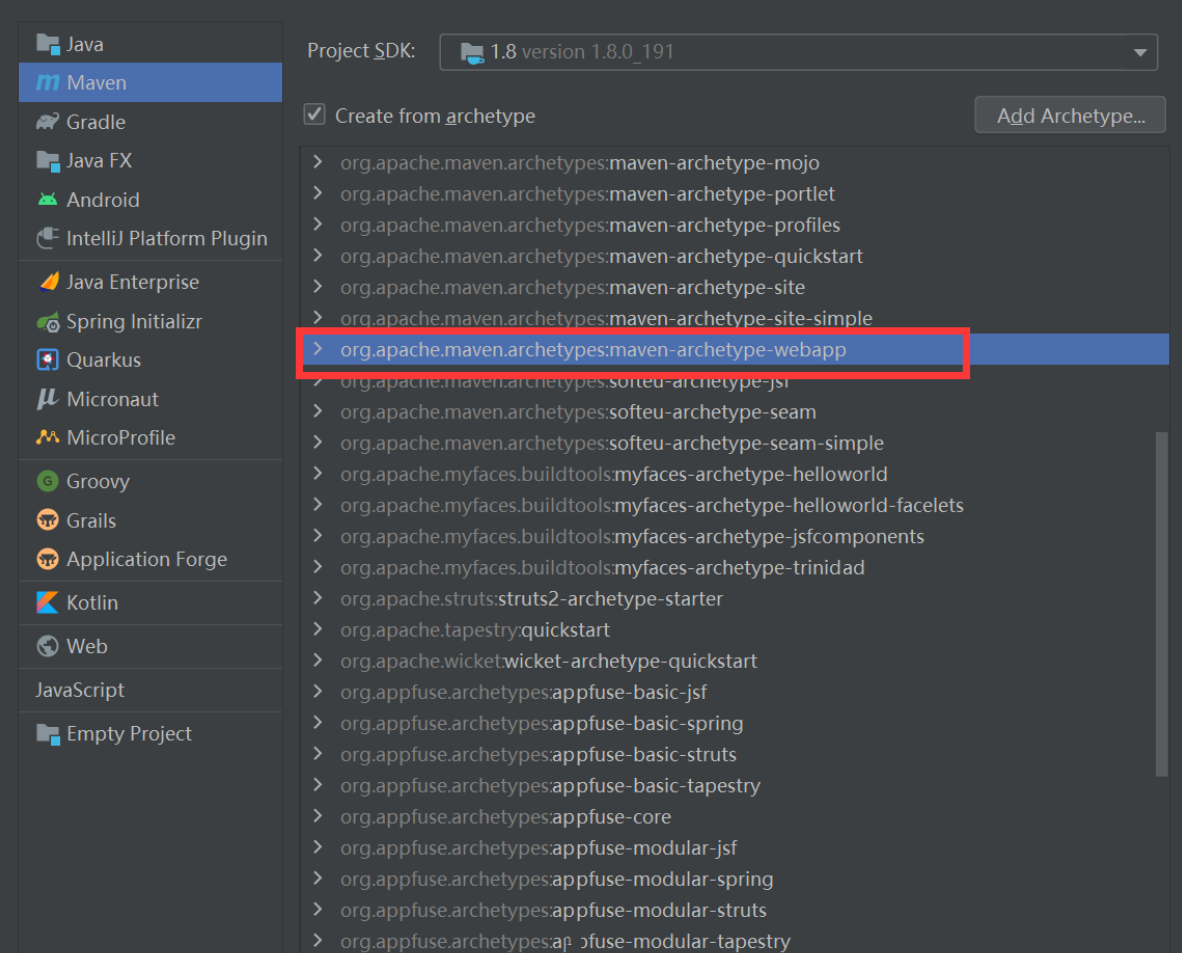Expand maven-archetype-portlet node
Screen dimensions: 1182x953
coord(318,193)
